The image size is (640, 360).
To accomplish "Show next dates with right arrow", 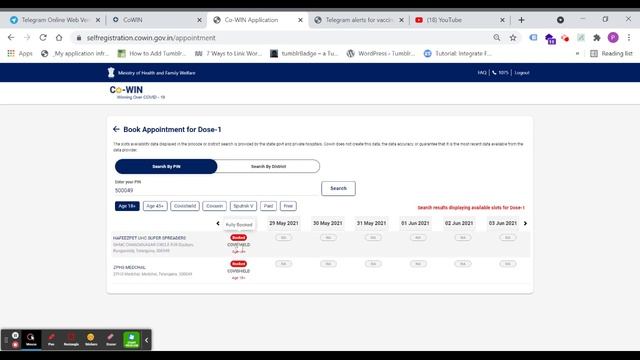I will [x=525, y=223].
